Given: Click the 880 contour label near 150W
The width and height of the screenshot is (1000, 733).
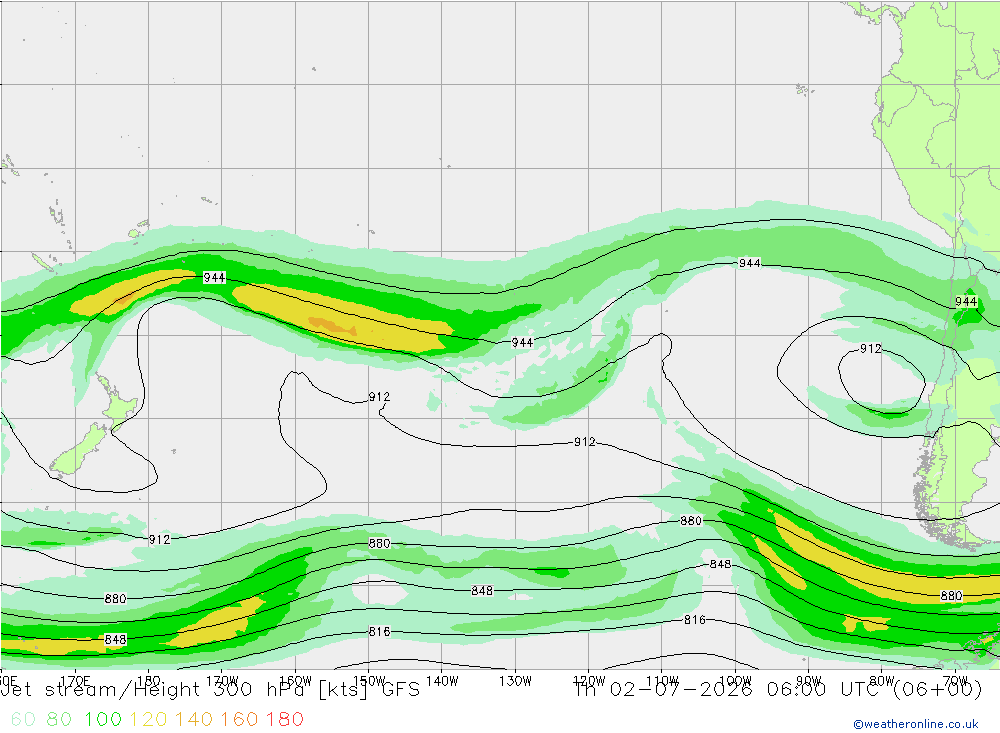Looking at the screenshot, I should tap(379, 544).
